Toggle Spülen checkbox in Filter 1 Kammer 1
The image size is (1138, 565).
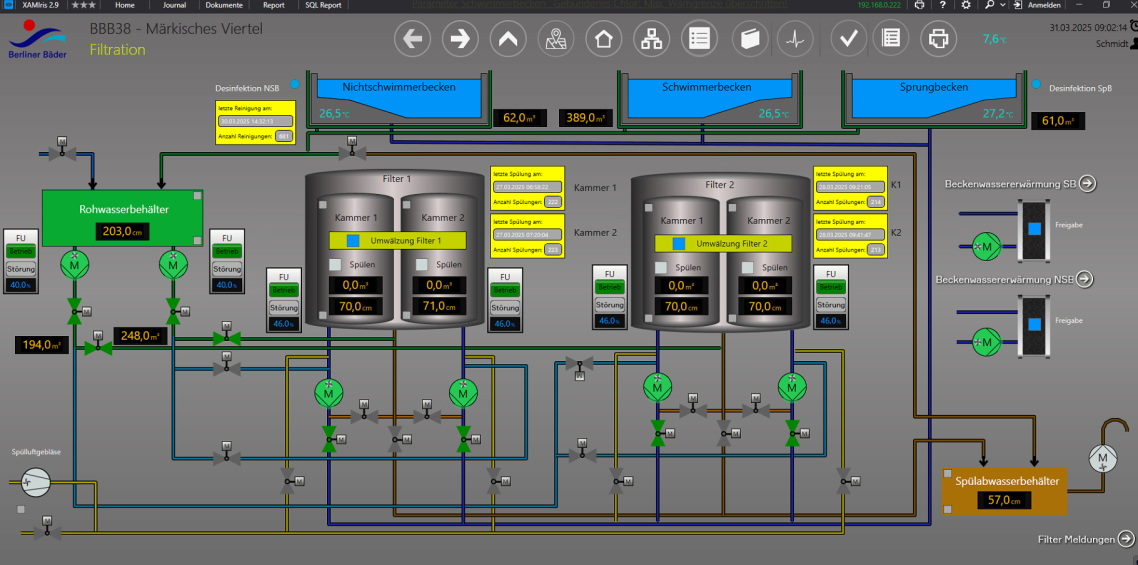[x=336, y=265]
